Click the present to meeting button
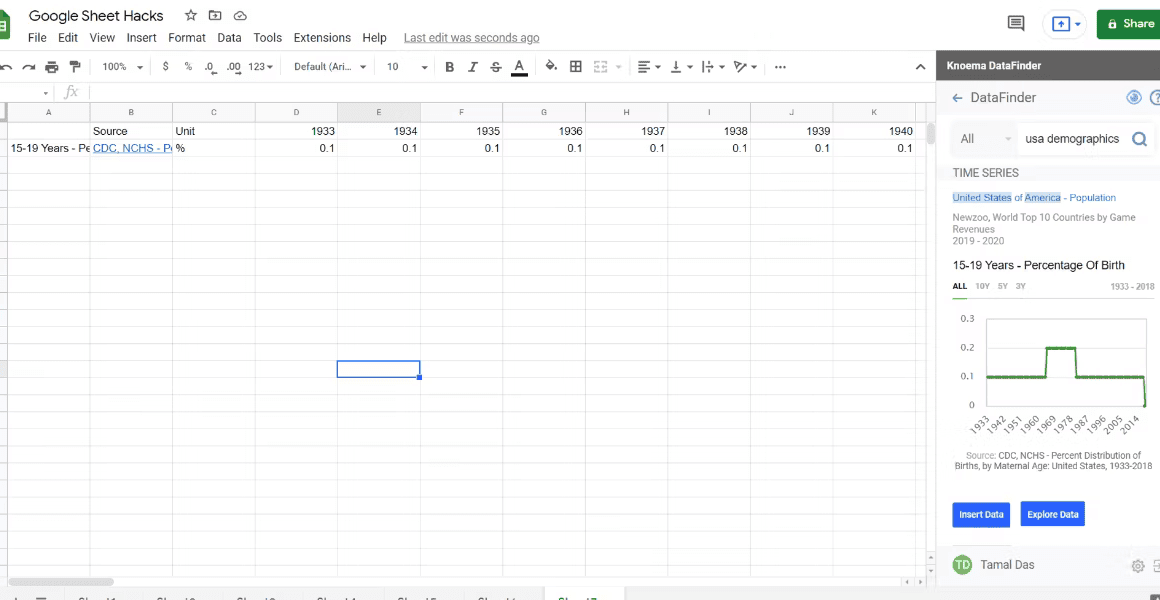The image size is (1160, 600). (x=1062, y=24)
